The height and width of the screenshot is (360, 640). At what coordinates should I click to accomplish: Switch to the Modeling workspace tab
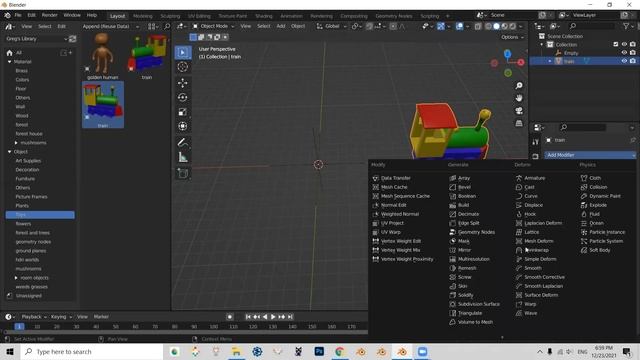[143, 16]
